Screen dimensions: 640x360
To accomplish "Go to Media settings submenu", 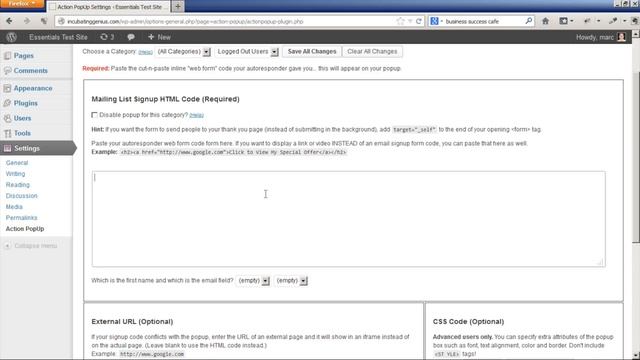I will click(14, 207).
